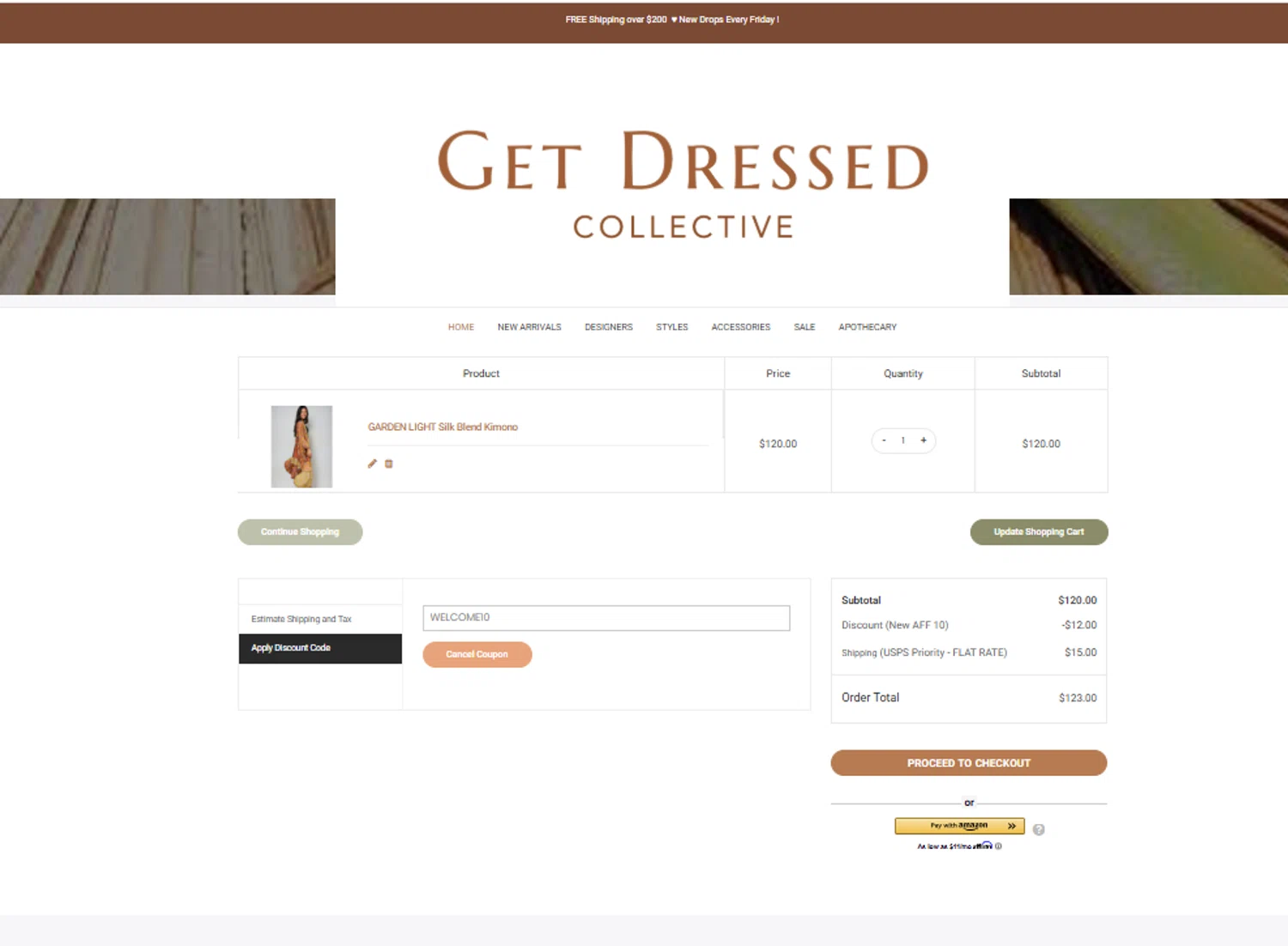Open the Home menu item
1288x946 pixels.
pos(461,327)
